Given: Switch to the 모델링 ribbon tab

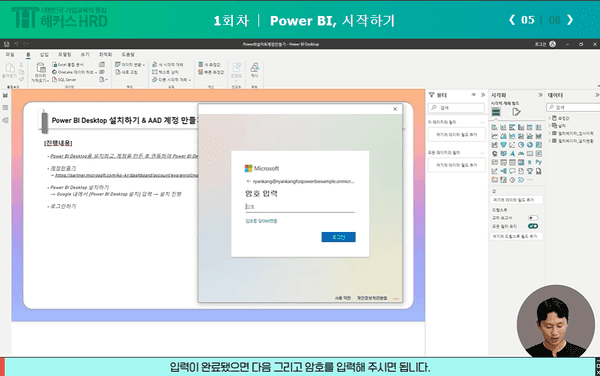Looking at the screenshot, I should pos(65,55).
